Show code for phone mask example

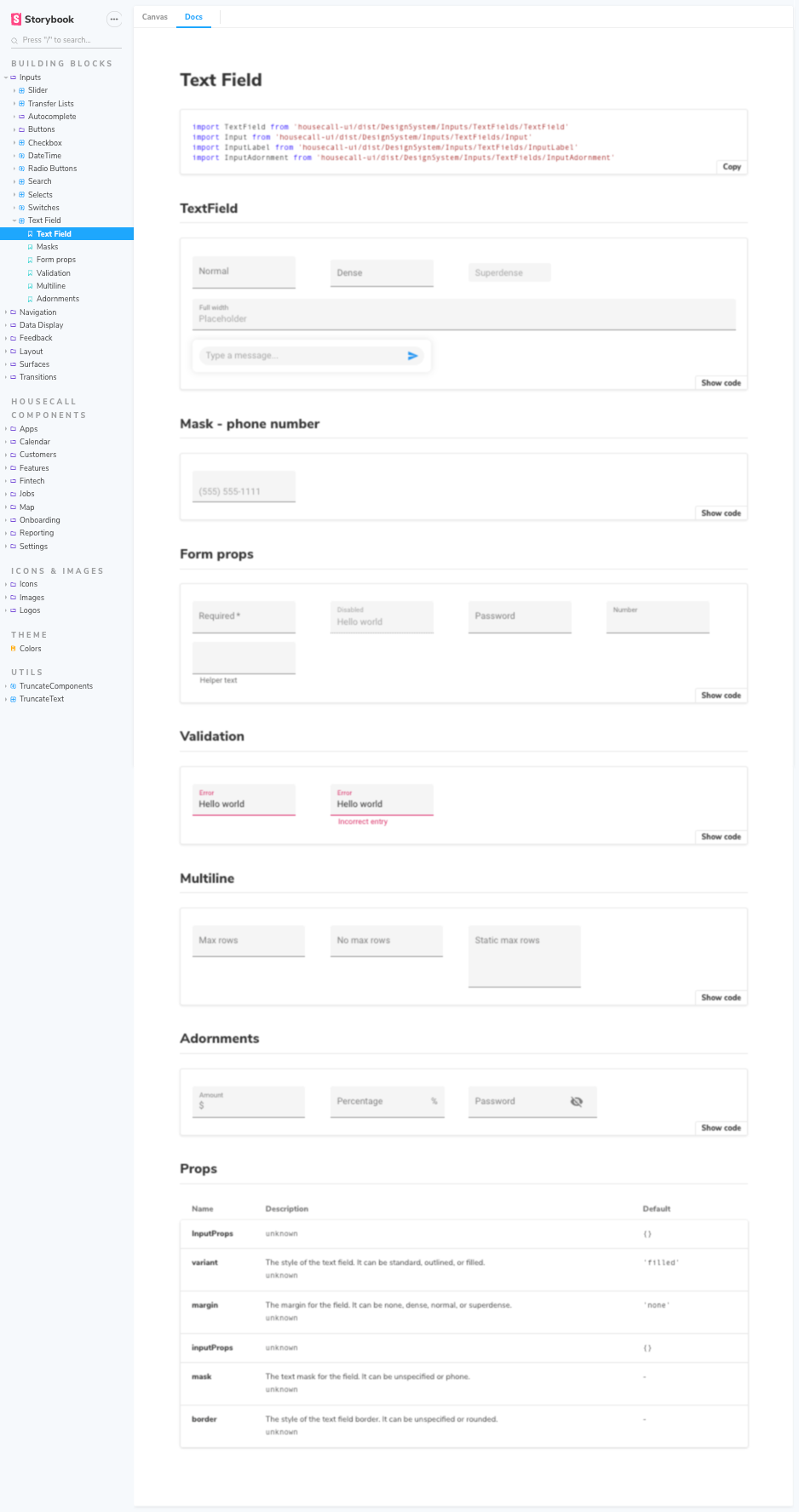pyautogui.click(x=721, y=513)
